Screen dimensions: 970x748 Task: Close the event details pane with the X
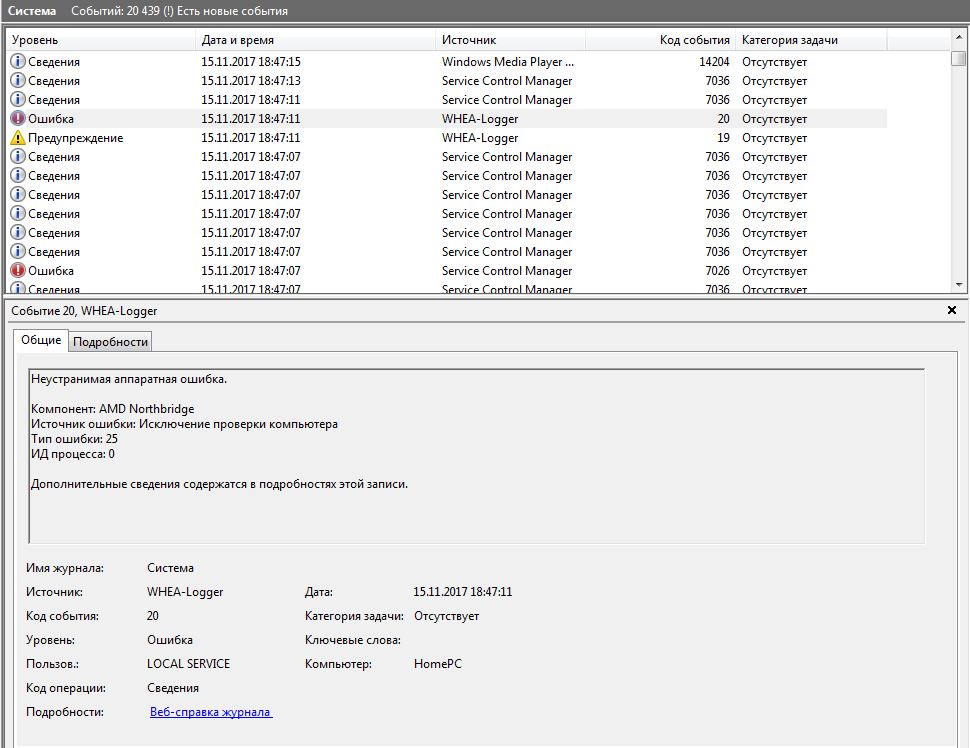952,310
